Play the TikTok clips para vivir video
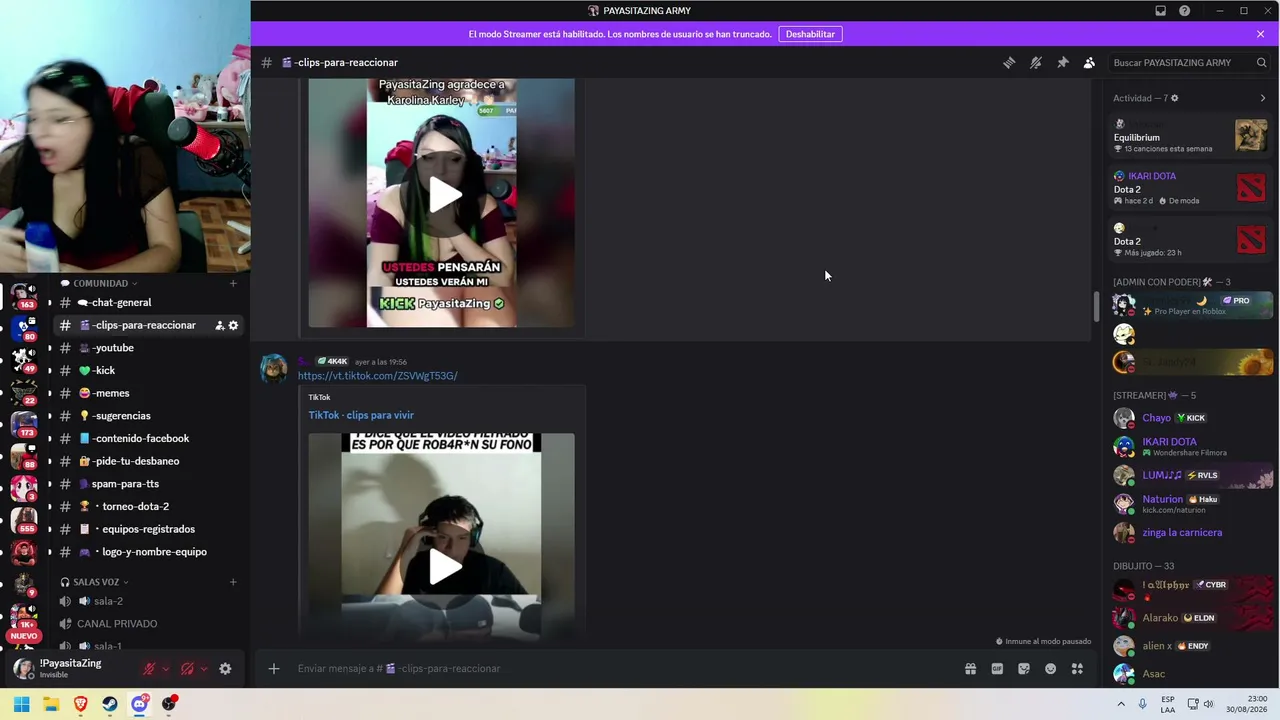The width and height of the screenshot is (1280, 720). (x=445, y=567)
